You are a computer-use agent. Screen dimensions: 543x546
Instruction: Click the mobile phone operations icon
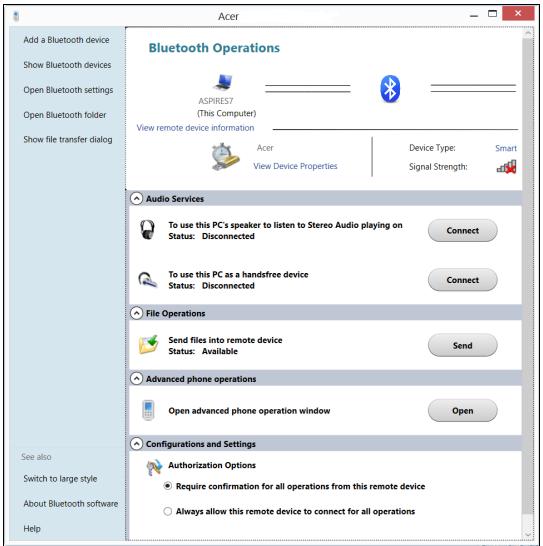[148, 410]
